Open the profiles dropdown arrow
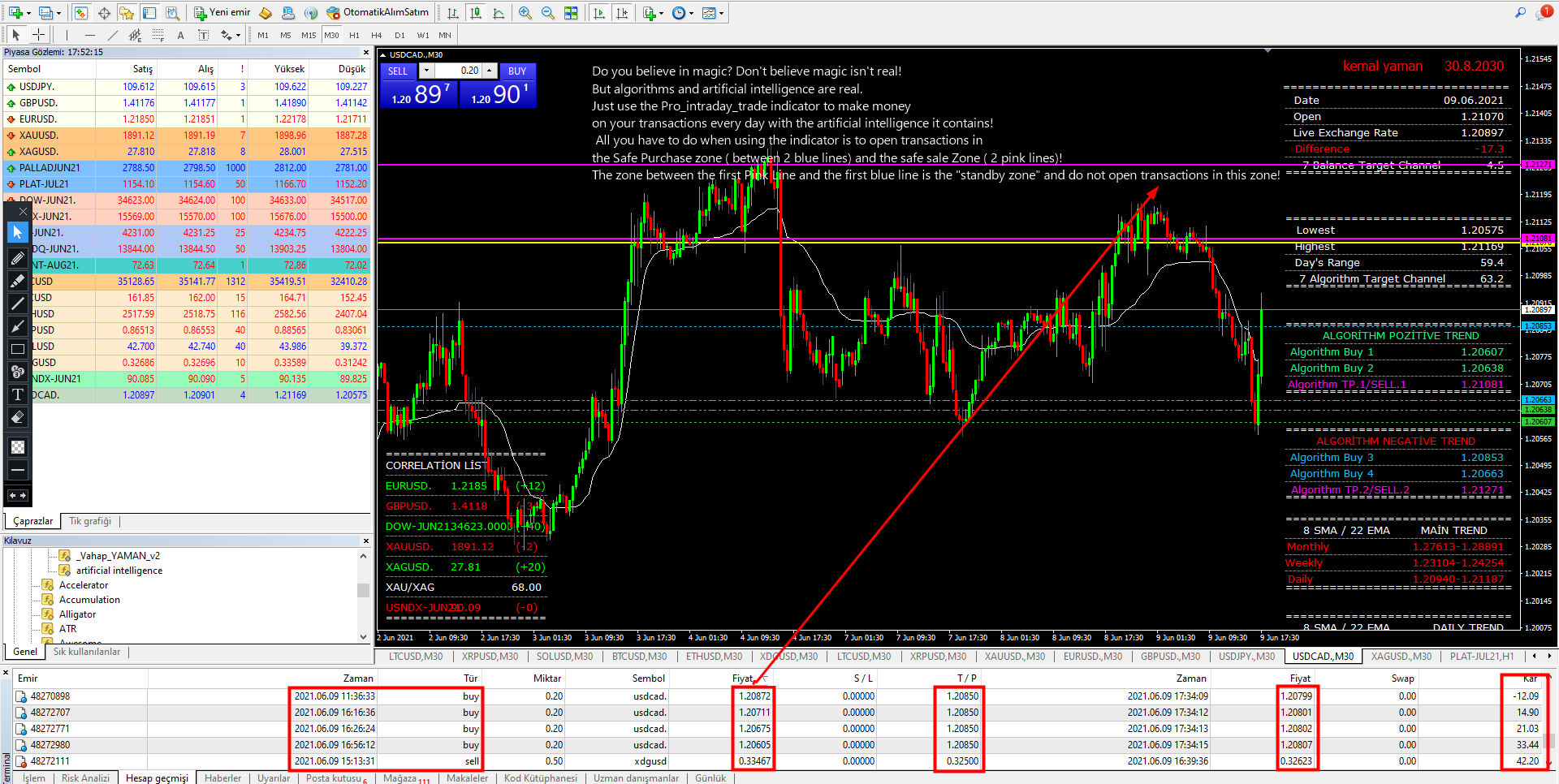Image resolution: width=1559 pixels, height=784 pixels. click(58, 14)
